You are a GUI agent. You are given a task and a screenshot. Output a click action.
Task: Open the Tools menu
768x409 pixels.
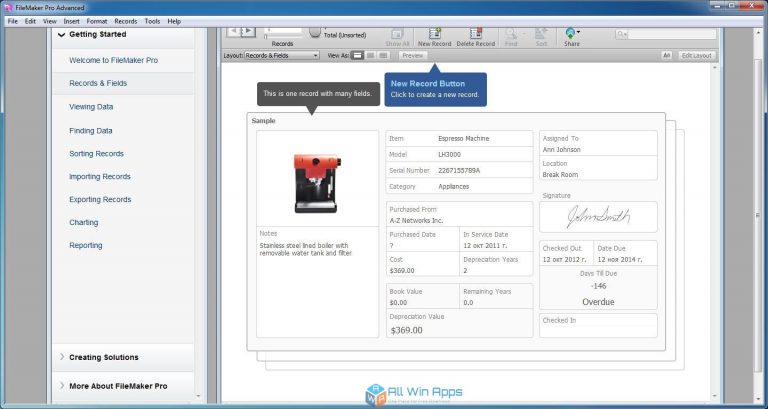tap(152, 22)
